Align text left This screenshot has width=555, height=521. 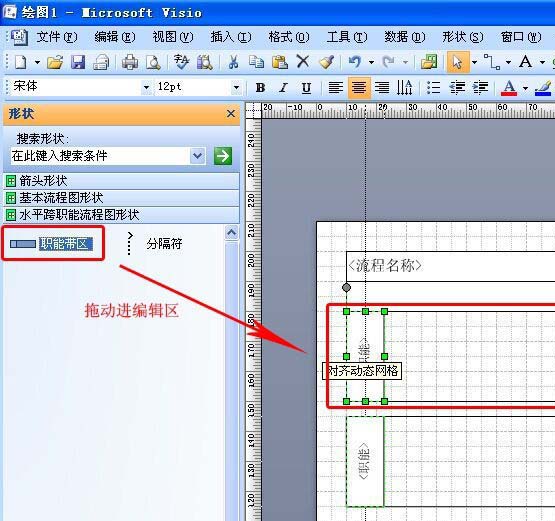pos(336,87)
